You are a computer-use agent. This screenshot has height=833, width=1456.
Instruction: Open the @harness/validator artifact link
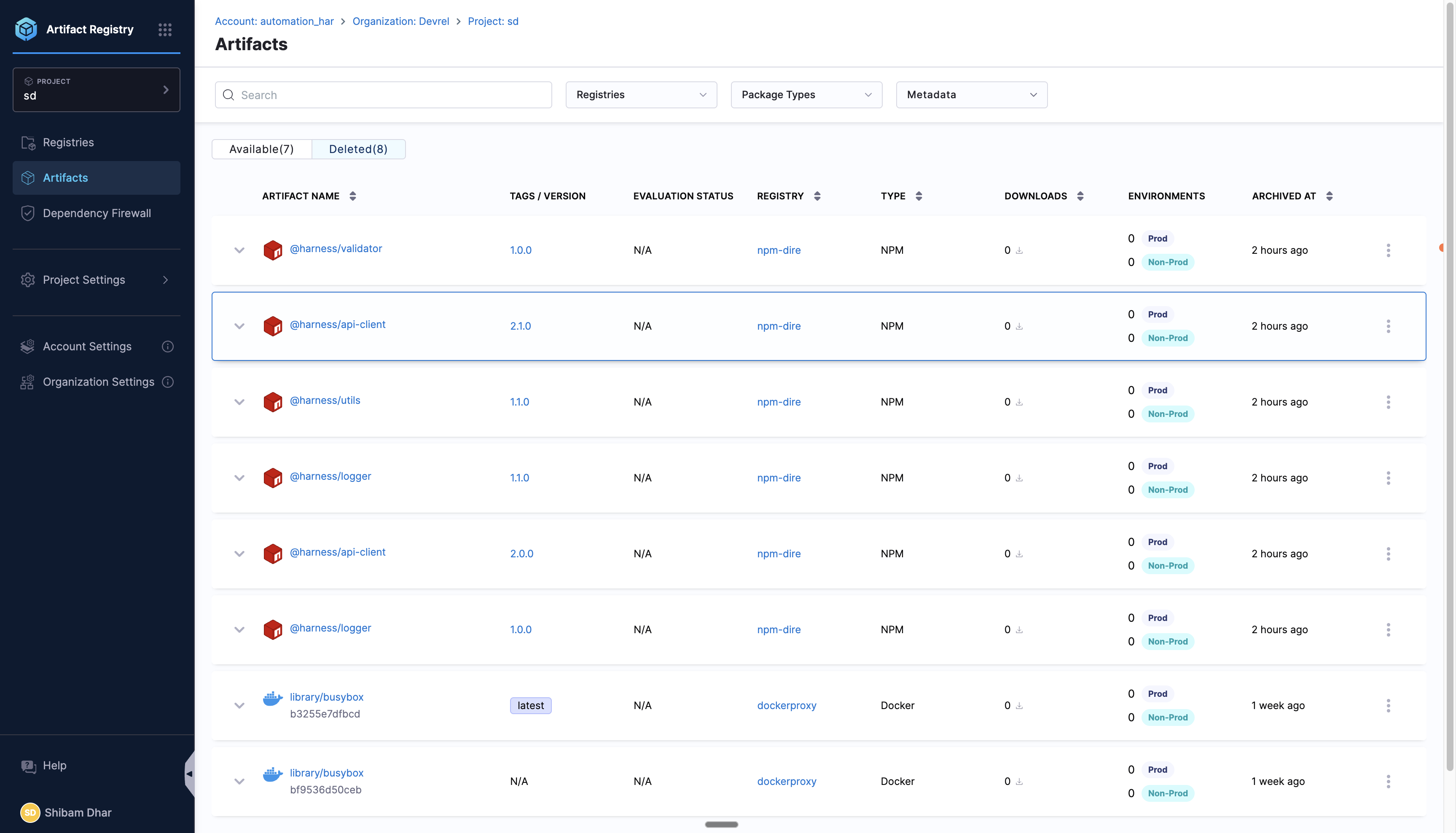coord(336,249)
